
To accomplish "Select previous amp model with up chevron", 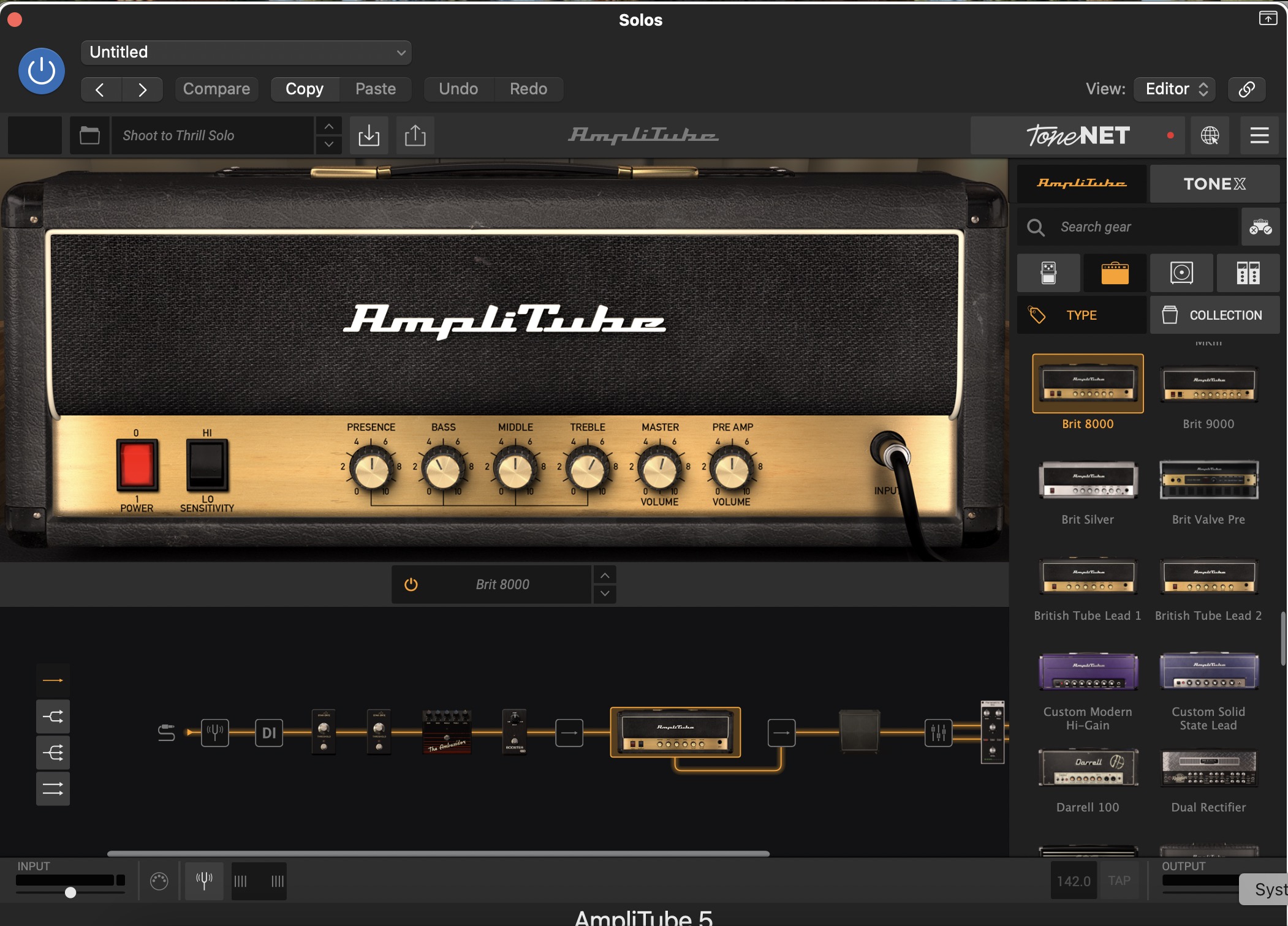I will tap(605, 575).
